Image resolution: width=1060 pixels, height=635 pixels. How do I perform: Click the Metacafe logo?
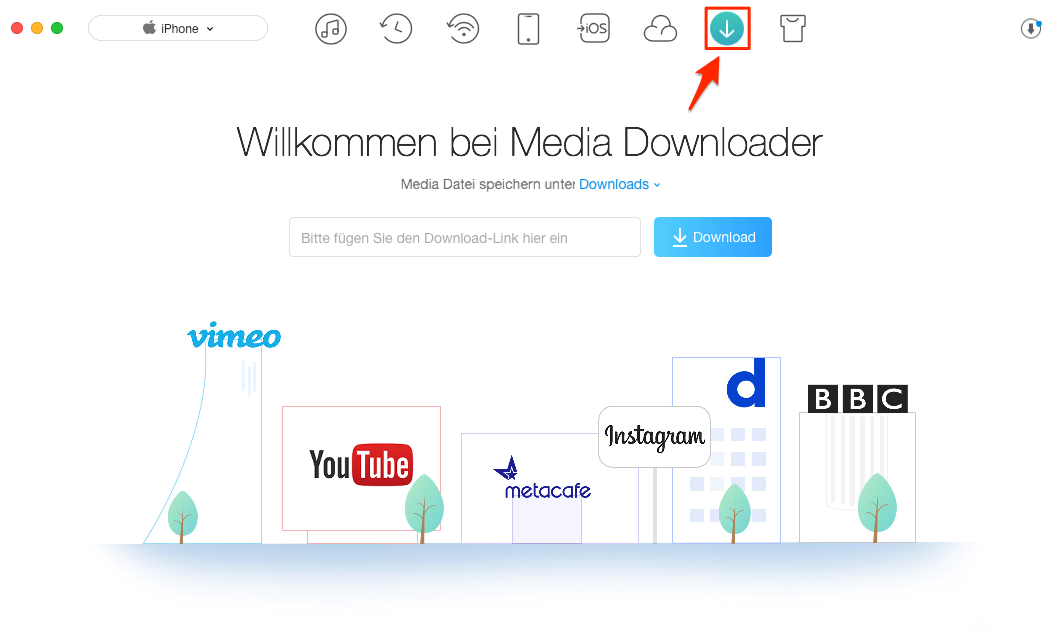pos(542,479)
